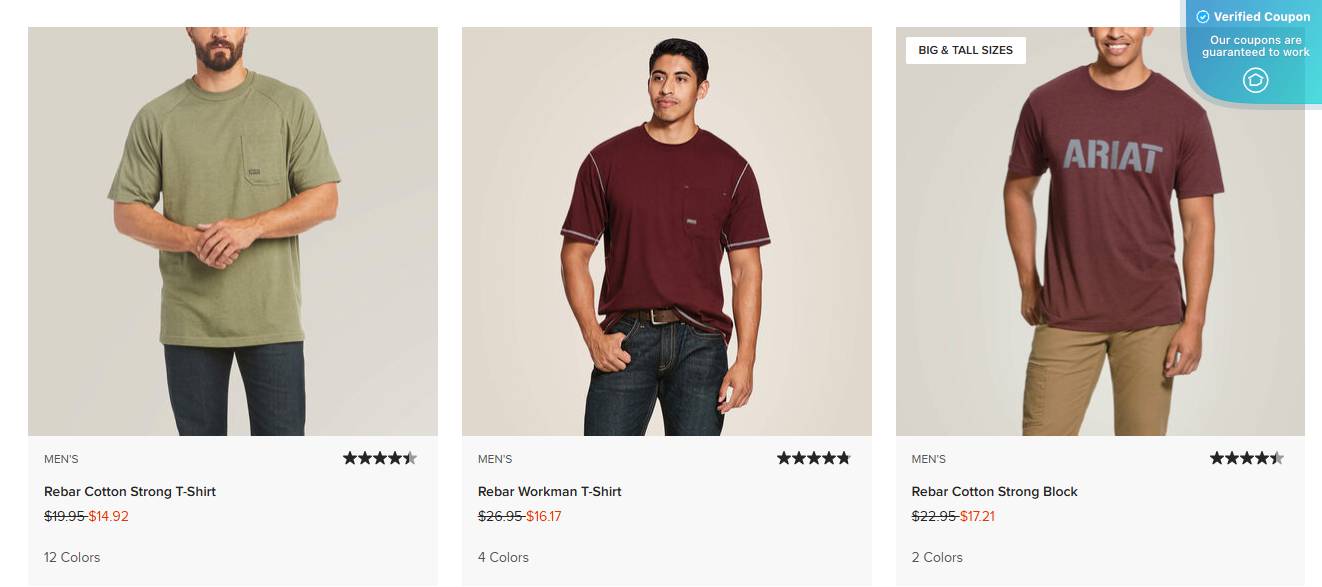
Task: Open the Rebar Cotton Strong T-Shirt product page
Action: [x=130, y=491]
